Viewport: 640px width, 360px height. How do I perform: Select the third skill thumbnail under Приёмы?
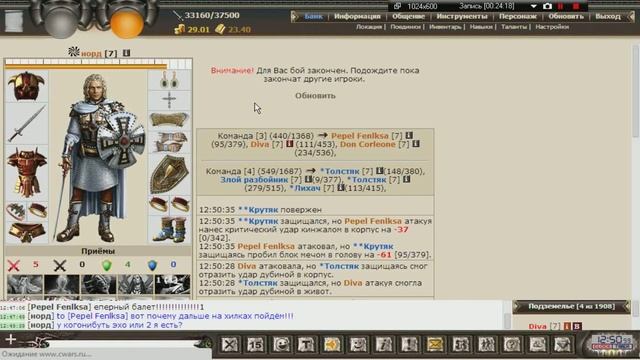coord(98,284)
